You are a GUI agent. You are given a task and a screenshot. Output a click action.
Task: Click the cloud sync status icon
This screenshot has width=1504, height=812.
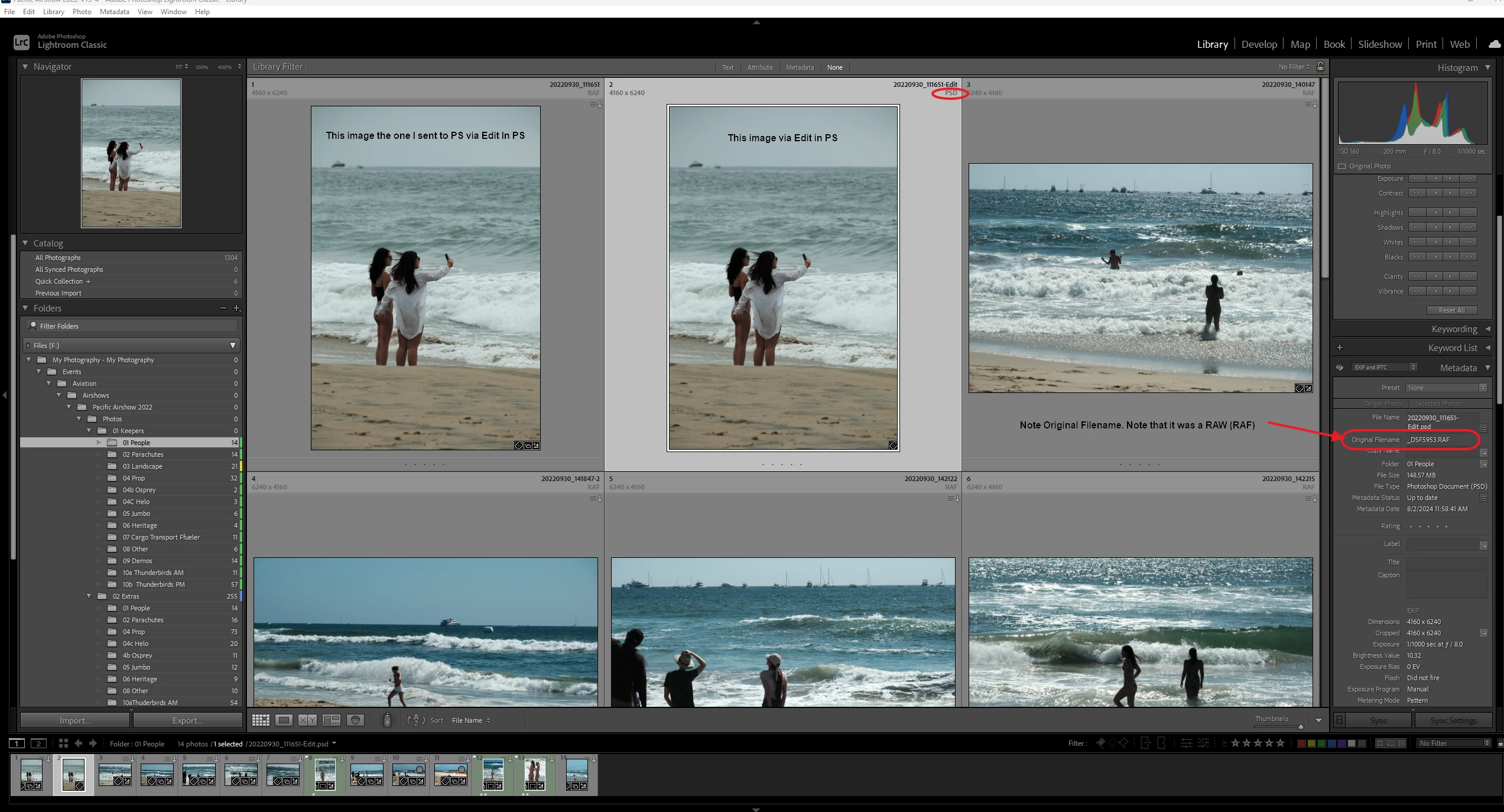(x=1495, y=44)
